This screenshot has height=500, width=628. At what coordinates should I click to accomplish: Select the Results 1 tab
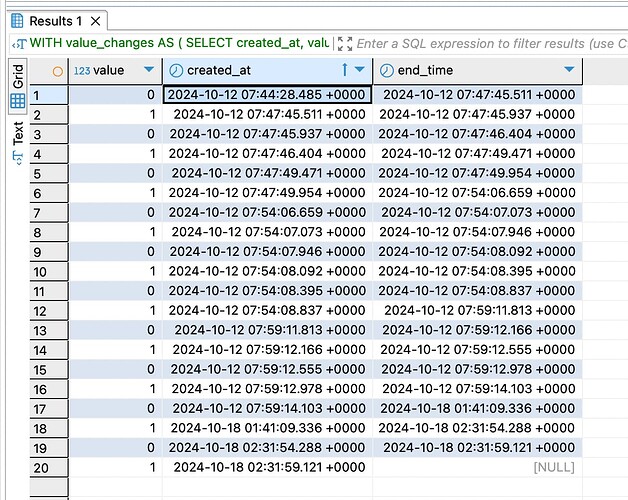(57, 20)
